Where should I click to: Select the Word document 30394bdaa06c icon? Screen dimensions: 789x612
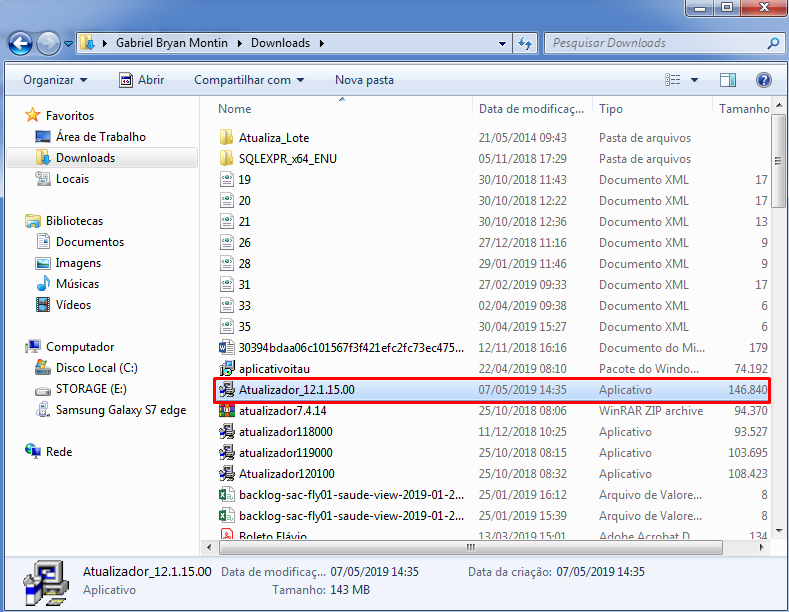tap(226, 348)
